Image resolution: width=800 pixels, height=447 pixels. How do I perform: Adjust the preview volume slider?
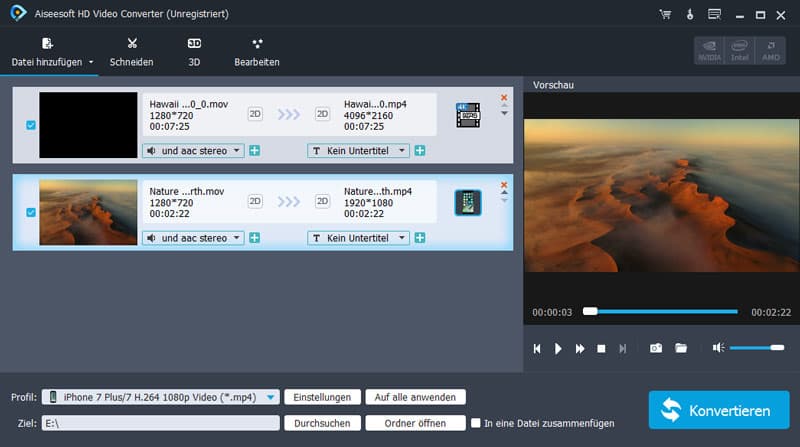(x=757, y=347)
